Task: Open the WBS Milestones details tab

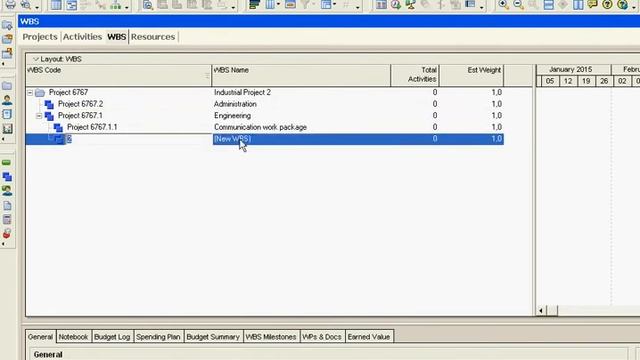Action: 271,337
